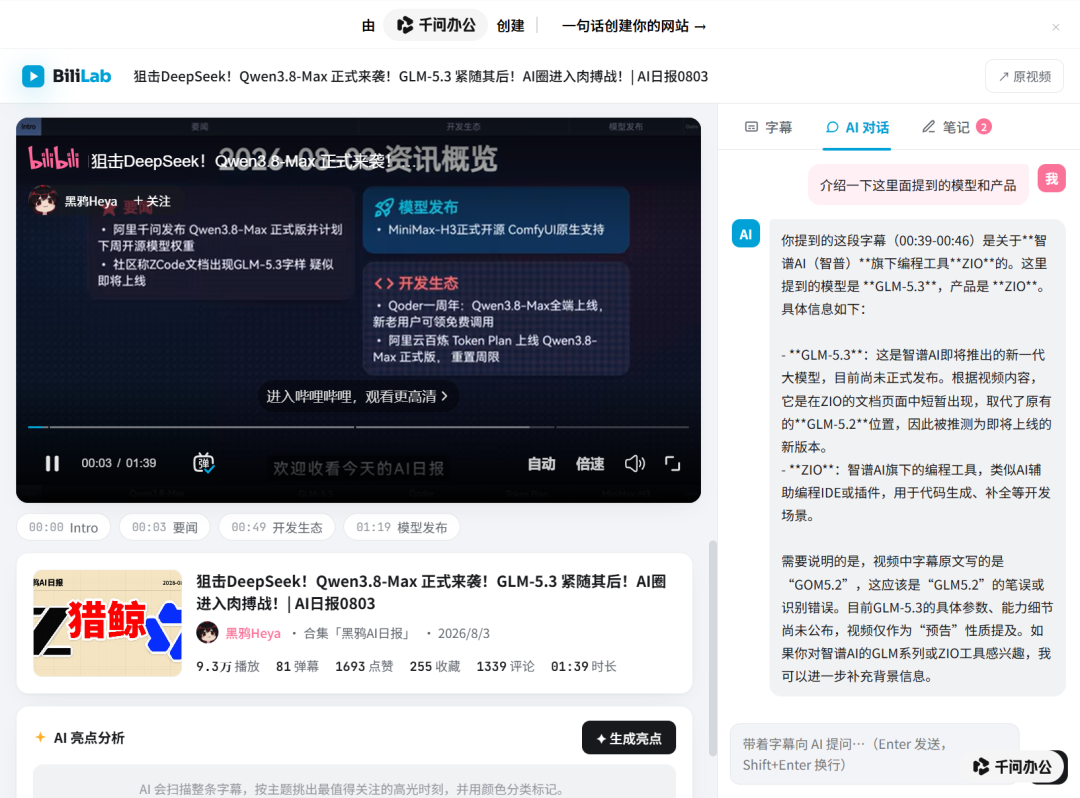Click the video title in the info card
This screenshot has height=798, width=1080.
[x=431, y=592]
